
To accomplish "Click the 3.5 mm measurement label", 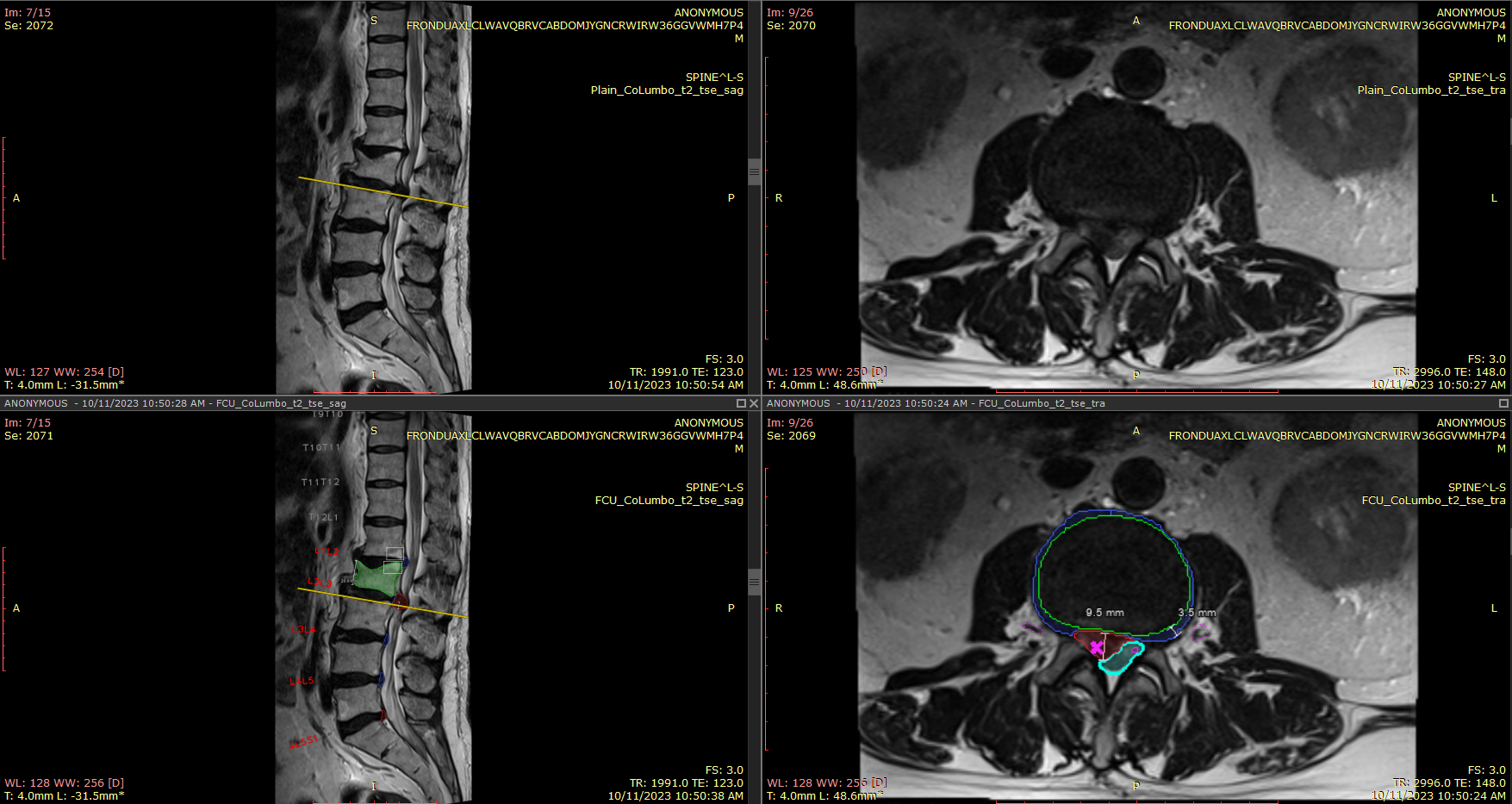I will [1197, 613].
